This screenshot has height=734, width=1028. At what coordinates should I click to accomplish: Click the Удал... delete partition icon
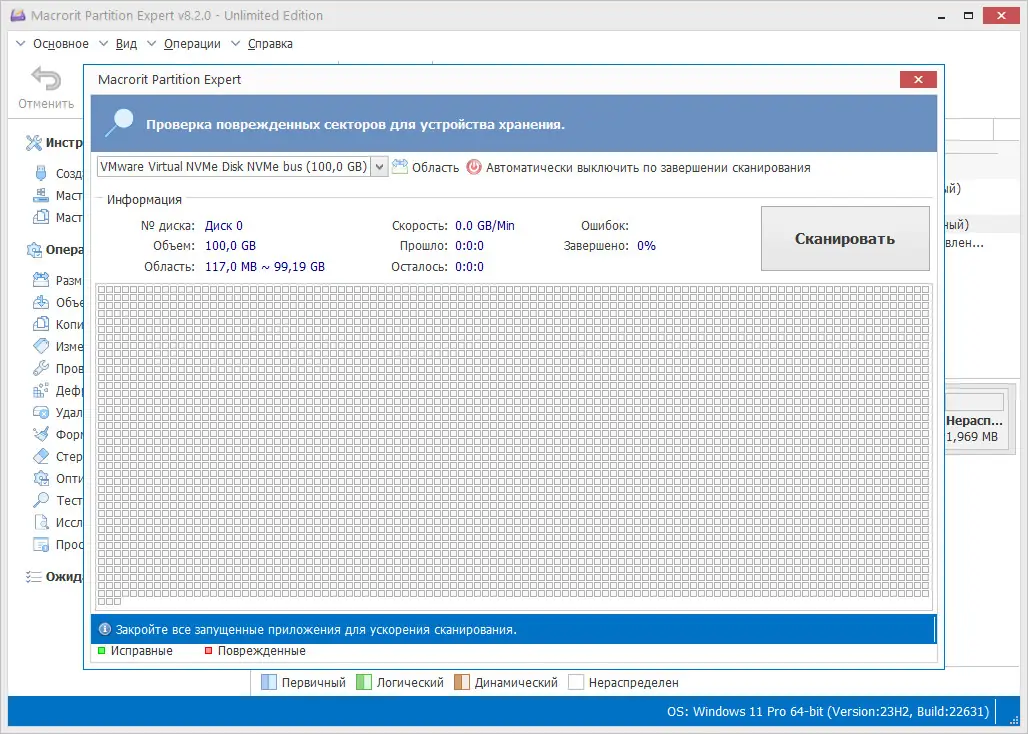pos(41,412)
